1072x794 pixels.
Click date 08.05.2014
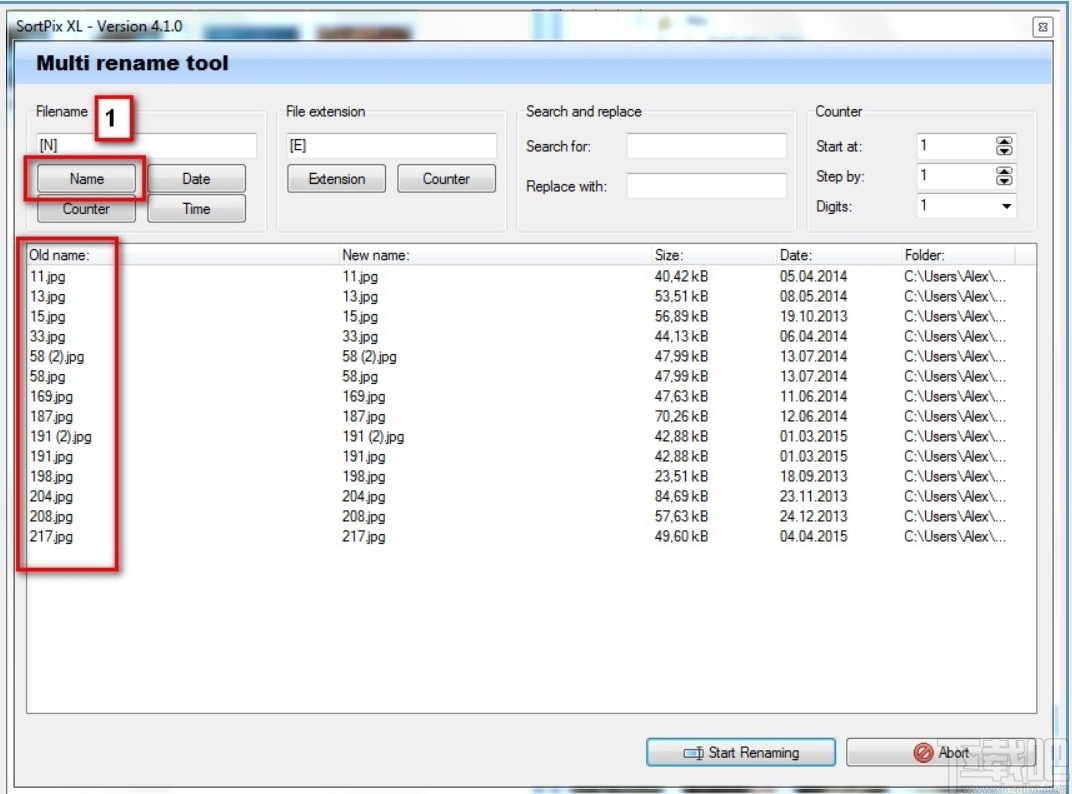pos(813,296)
